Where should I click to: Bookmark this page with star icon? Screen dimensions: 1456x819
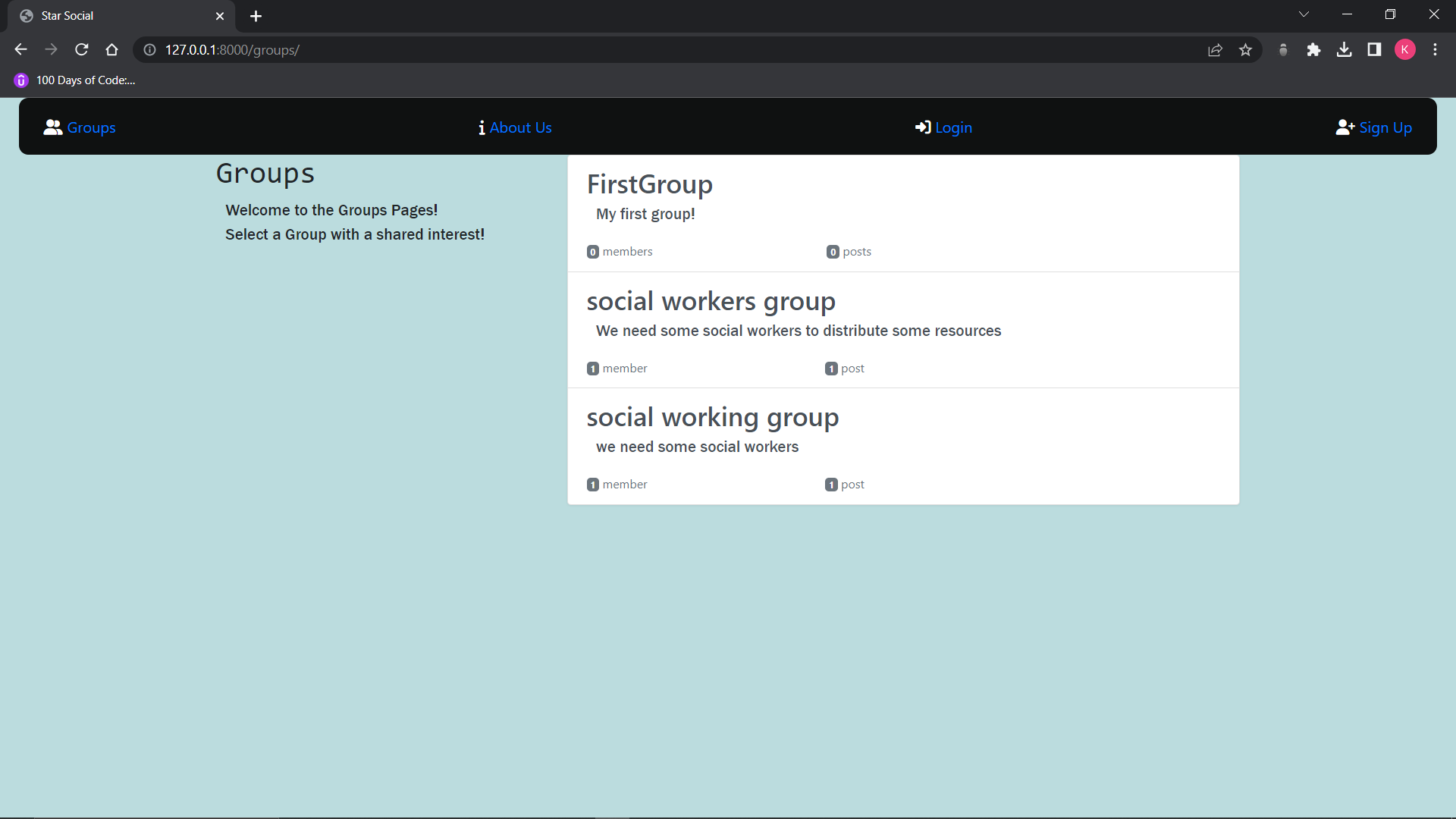1245,50
